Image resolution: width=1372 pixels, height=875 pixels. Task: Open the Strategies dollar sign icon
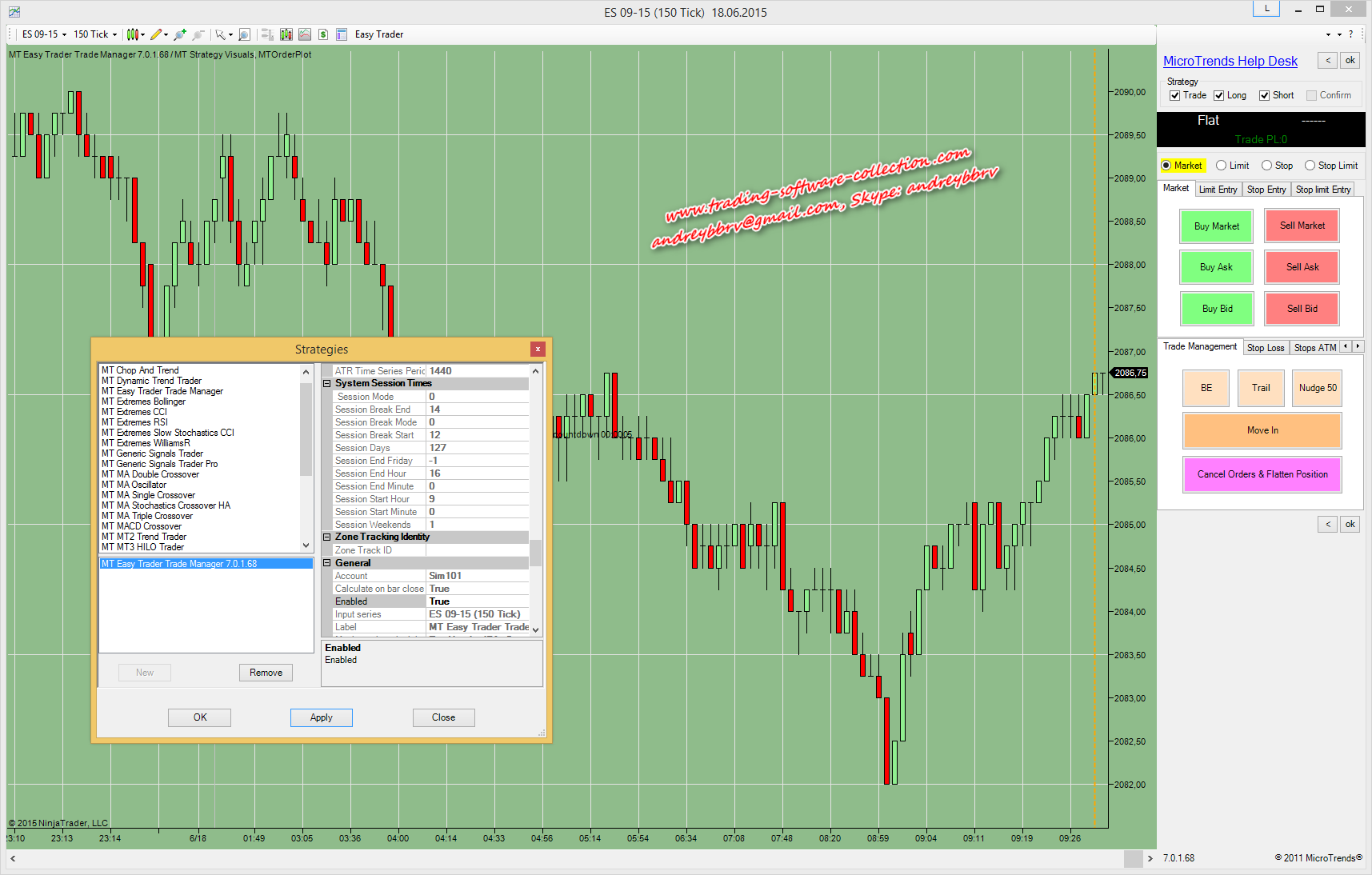(323, 34)
